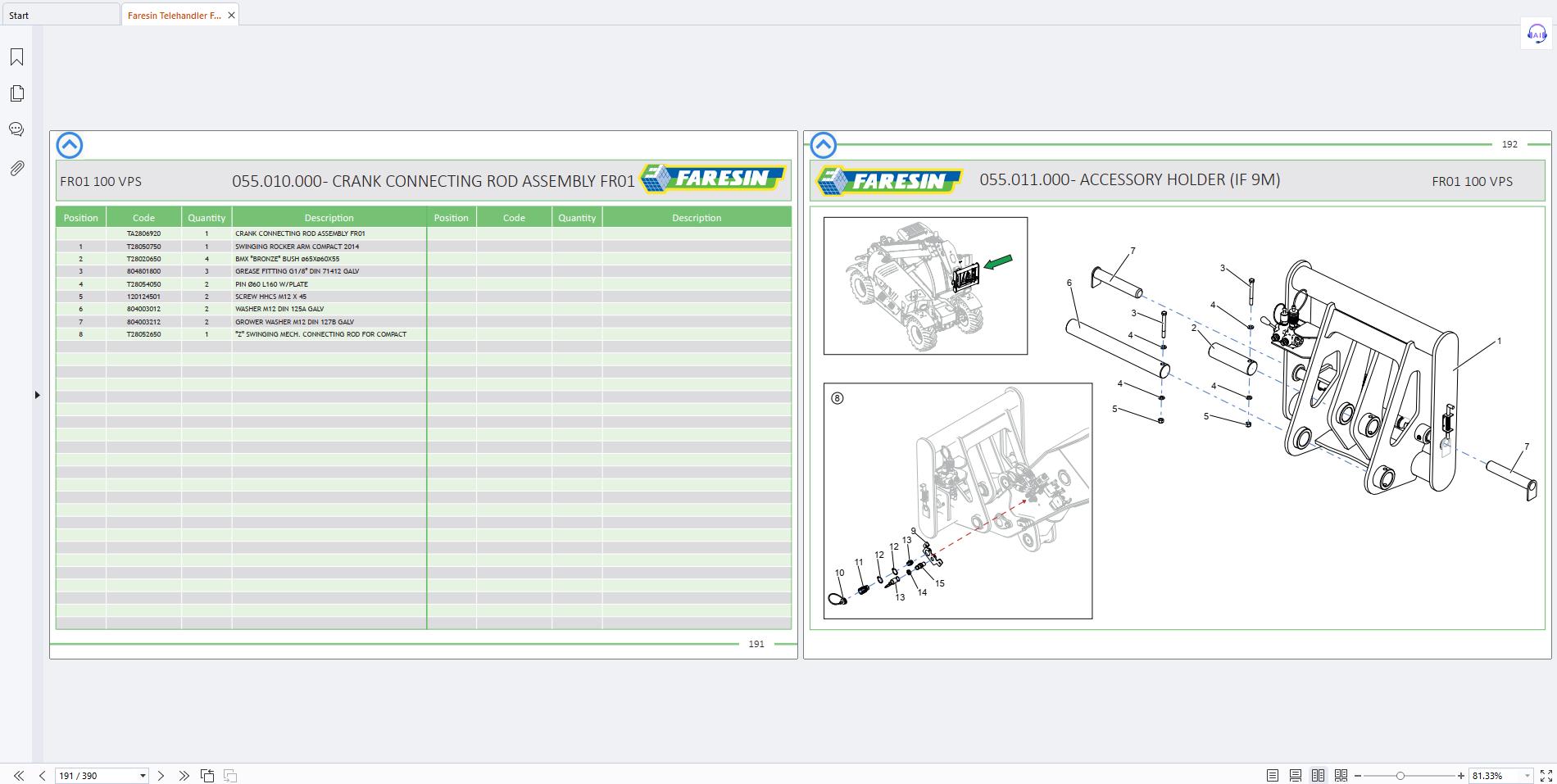The width and height of the screenshot is (1557, 784).
Task: Zoom in with the plus button
Action: (1460, 775)
